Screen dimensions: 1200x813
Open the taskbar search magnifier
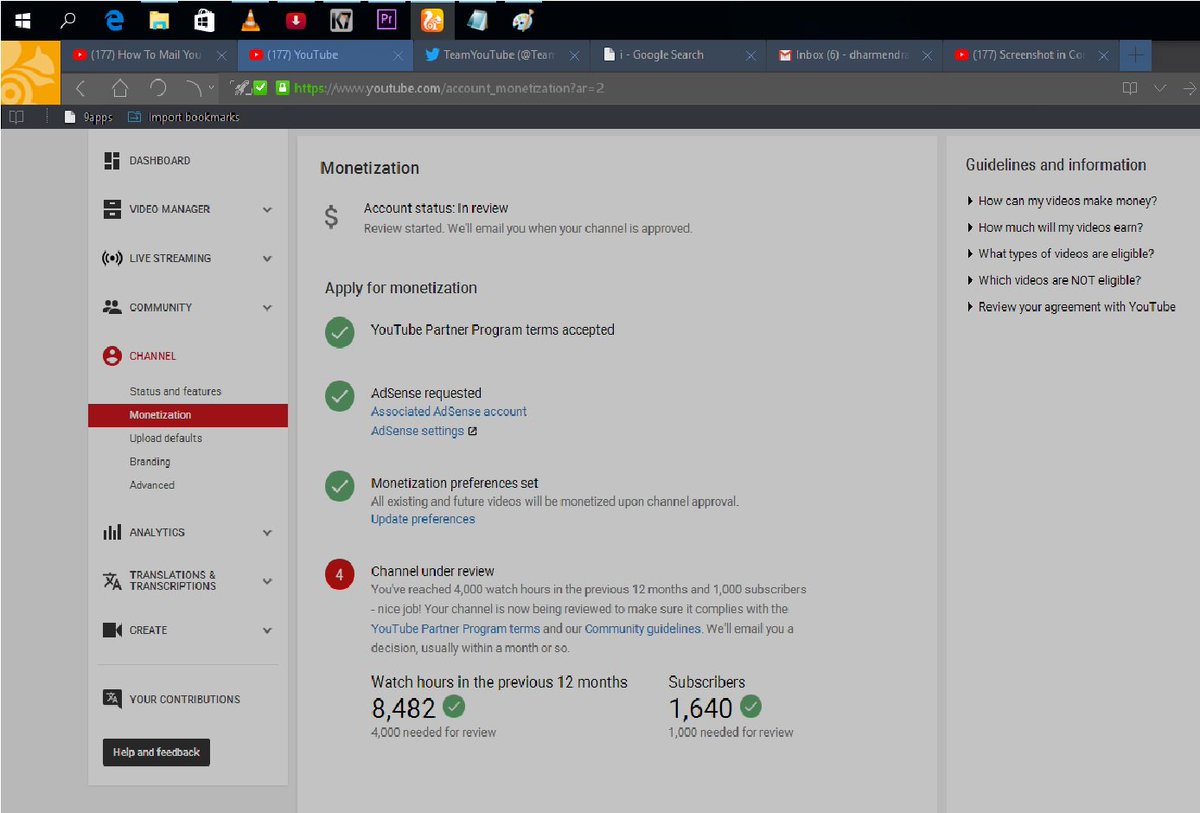(x=68, y=19)
